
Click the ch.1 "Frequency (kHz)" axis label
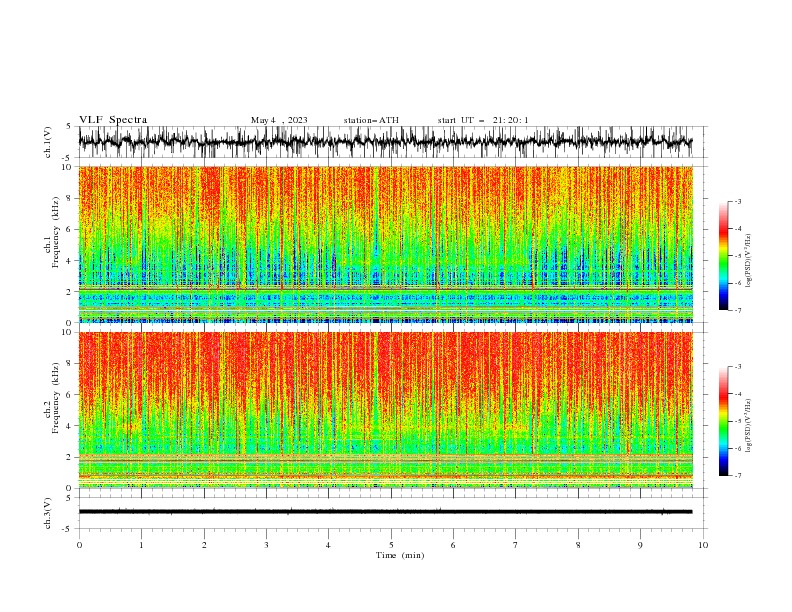(56, 232)
